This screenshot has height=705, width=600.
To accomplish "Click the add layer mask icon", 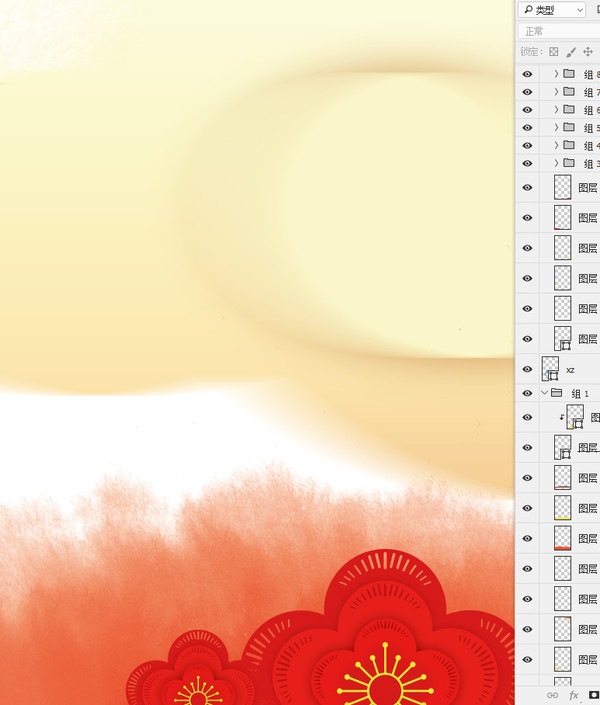I will point(594,695).
